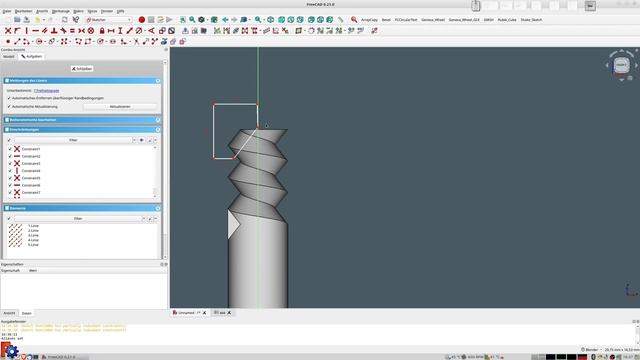640x360 pixels.
Task: Click the navigation cube in viewport
Action: pos(621,65)
